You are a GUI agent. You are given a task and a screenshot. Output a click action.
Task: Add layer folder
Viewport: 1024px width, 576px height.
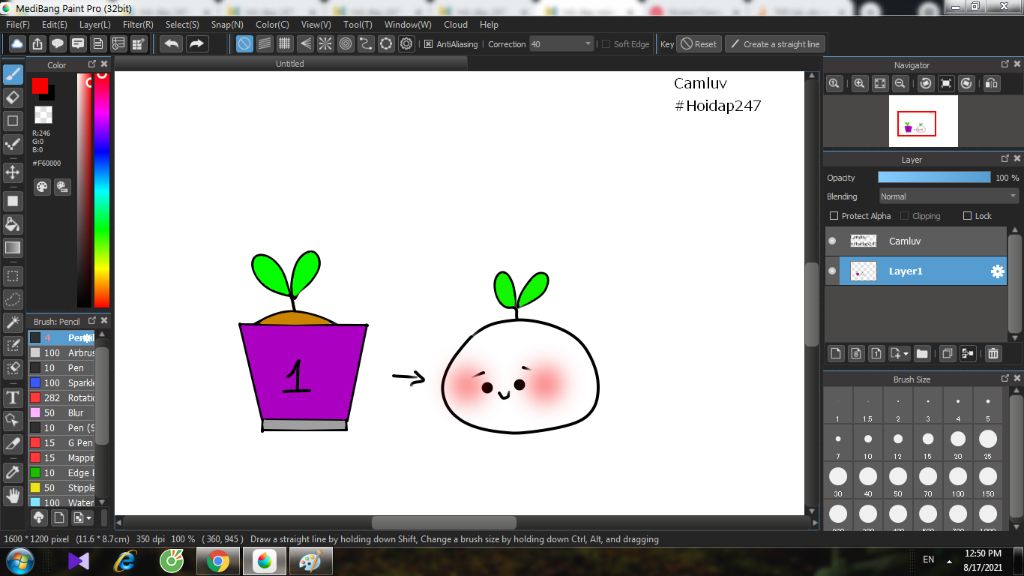tap(922, 353)
